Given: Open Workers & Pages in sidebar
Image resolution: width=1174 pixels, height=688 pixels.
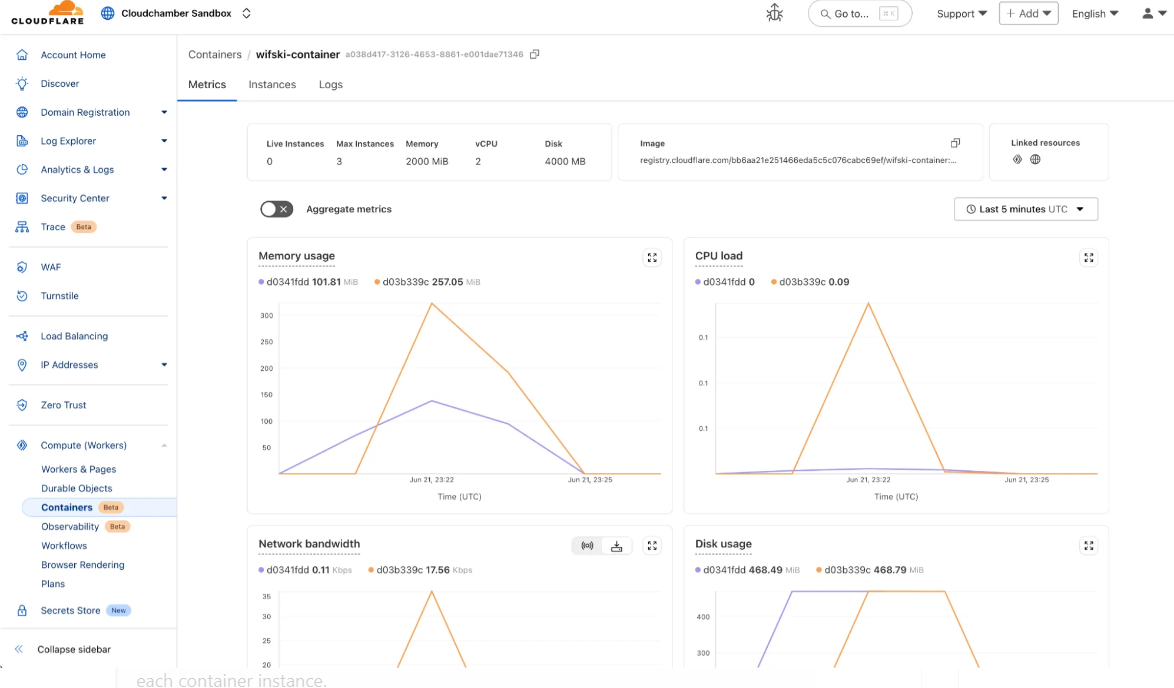Looking at the screenshot, I should click(79, 469).
